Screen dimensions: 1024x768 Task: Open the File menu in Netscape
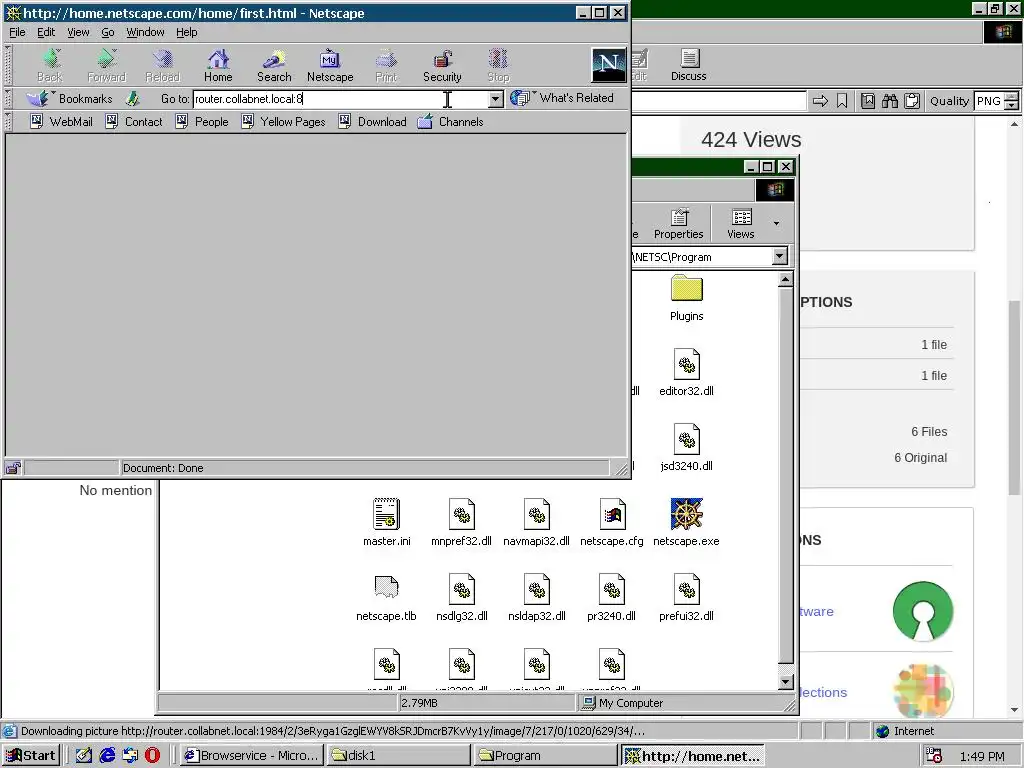(x=17, y=32)
